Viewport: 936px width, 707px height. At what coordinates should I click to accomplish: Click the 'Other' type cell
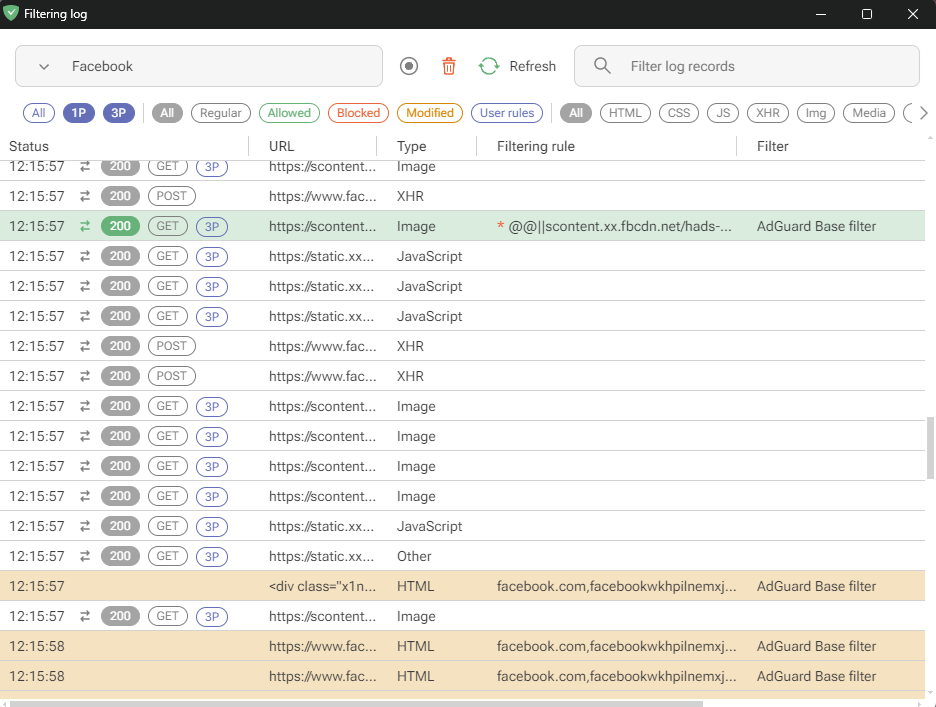414,556
